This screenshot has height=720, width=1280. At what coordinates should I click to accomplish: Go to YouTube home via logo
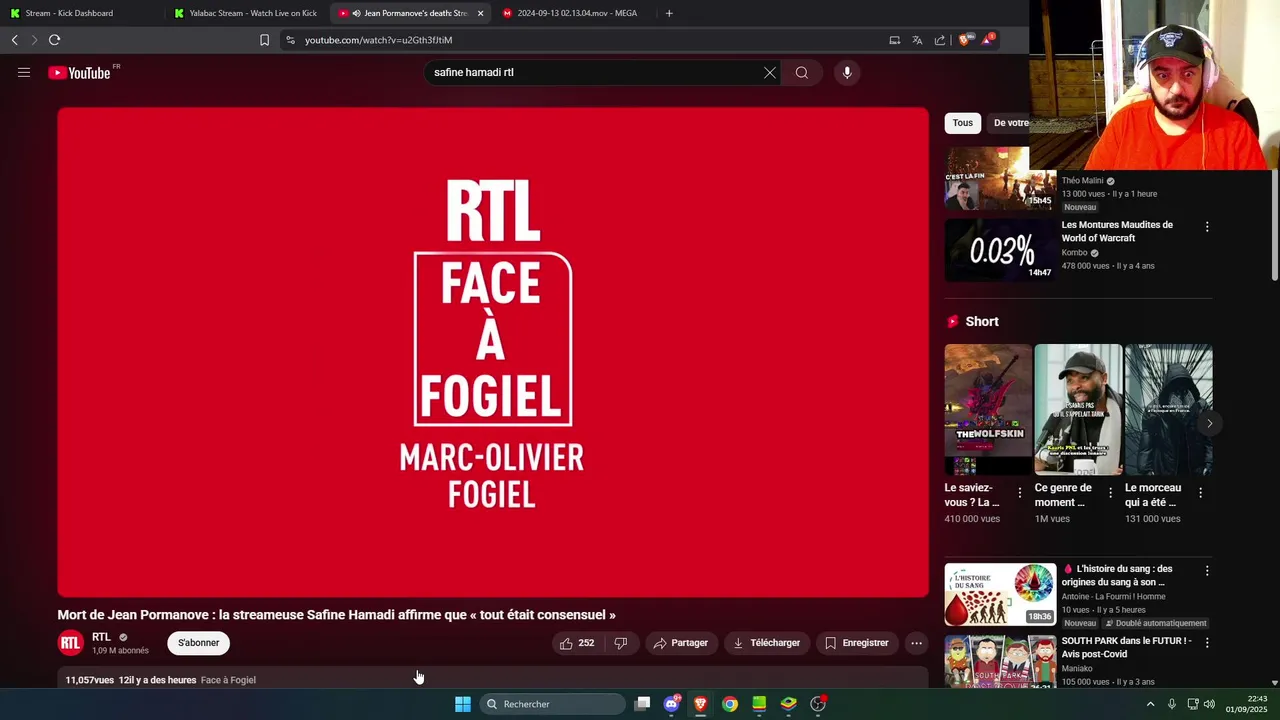coord(79,72)
